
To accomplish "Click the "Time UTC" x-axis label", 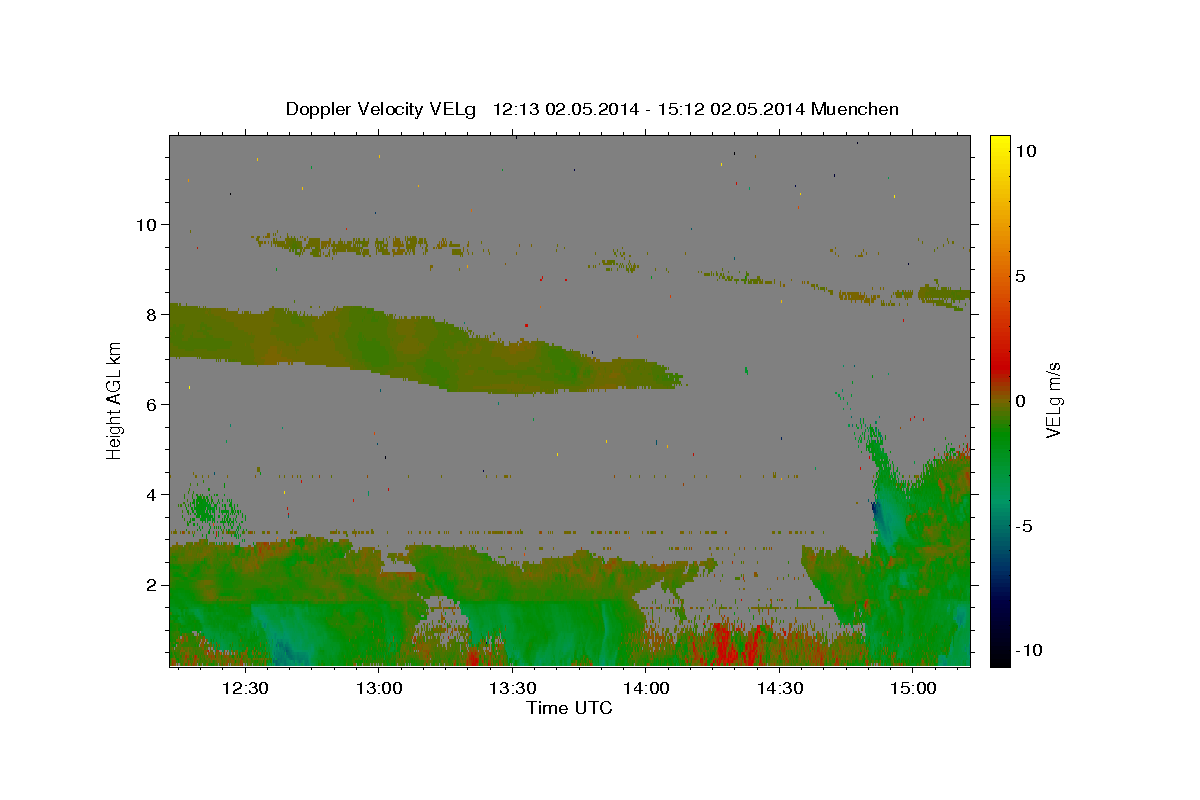I will (569, 708).
